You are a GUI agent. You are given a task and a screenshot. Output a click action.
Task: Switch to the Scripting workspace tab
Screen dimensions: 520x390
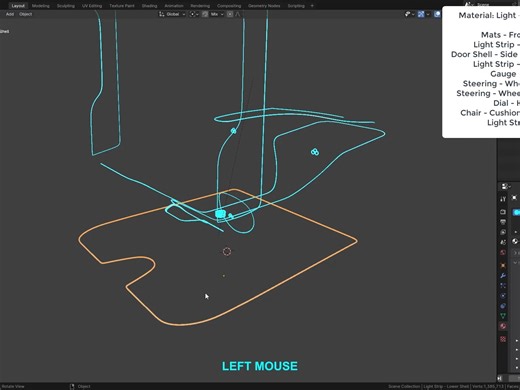pyautogui.click(x=296, y=6)
